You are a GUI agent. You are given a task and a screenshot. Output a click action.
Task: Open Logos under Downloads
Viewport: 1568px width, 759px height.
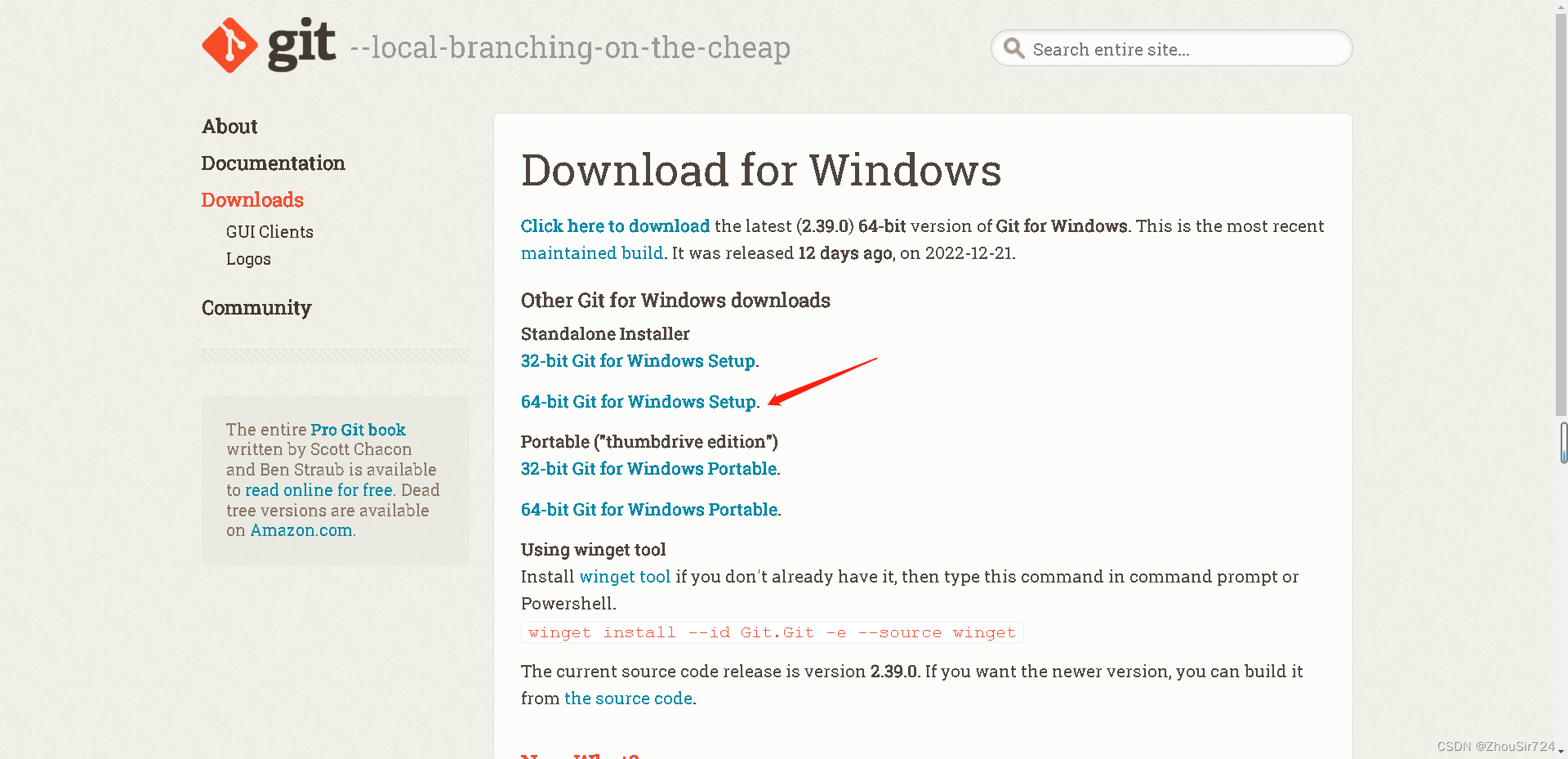click(248, 259)
